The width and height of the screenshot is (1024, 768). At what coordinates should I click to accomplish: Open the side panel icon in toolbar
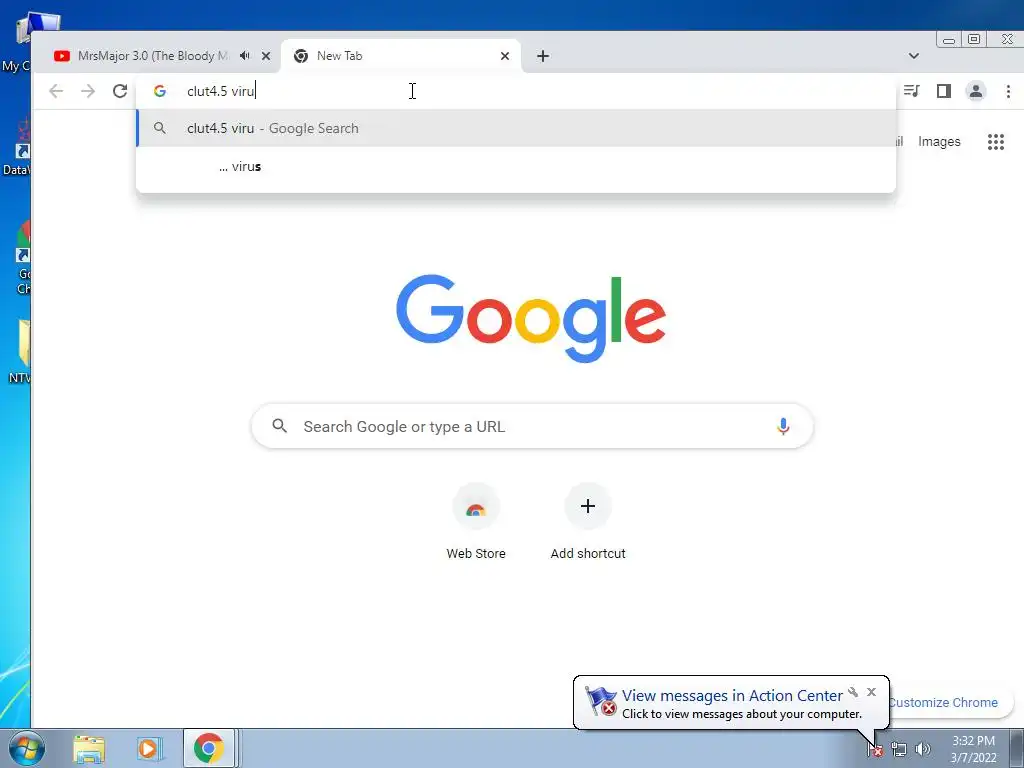944,91
